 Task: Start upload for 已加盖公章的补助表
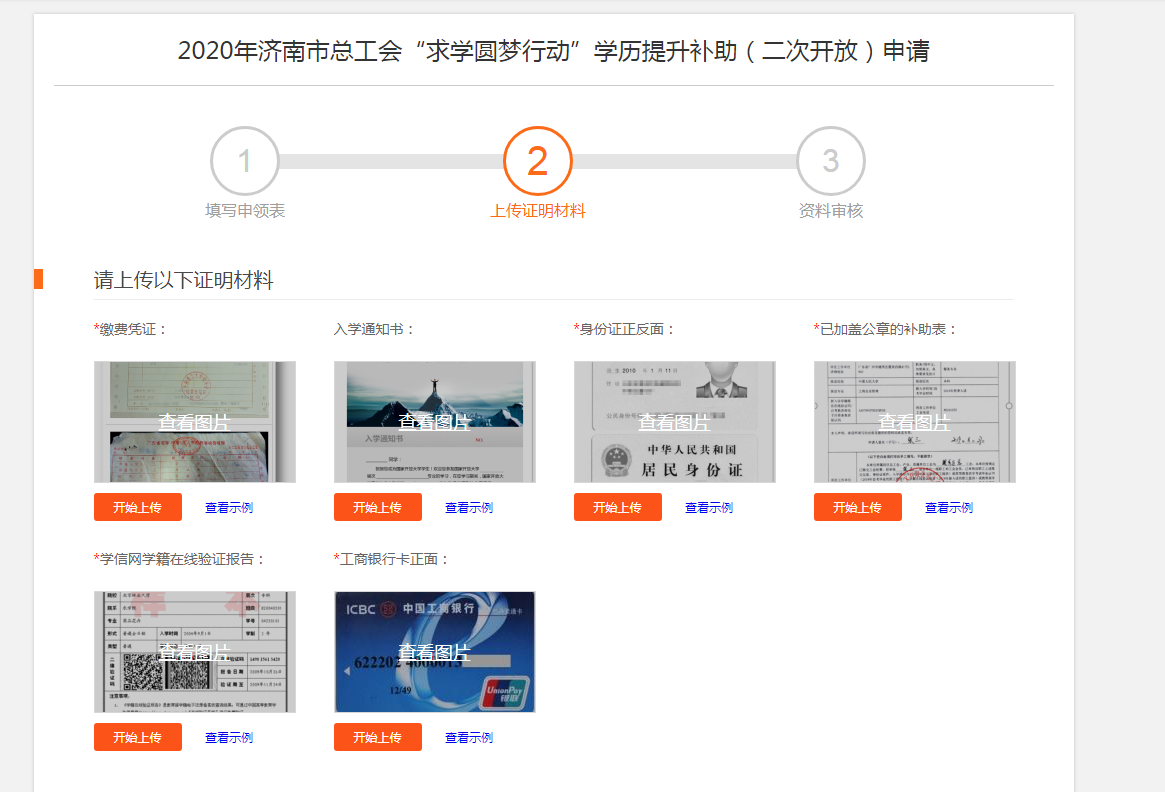point(858,507)
